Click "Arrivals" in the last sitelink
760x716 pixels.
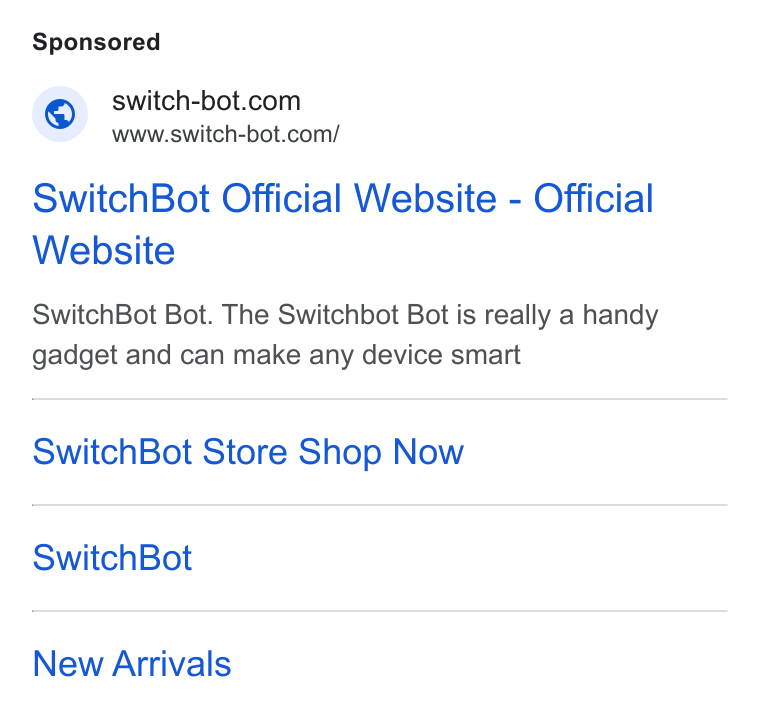click(x=172, y=663)
